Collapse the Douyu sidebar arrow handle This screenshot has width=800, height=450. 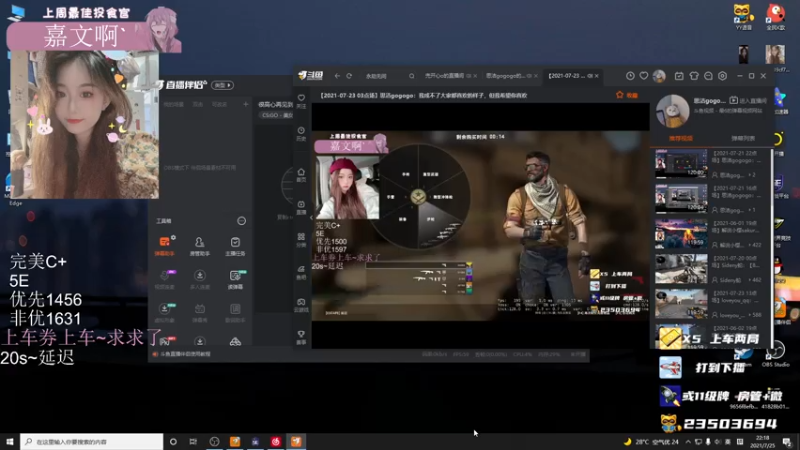[311, 217]
